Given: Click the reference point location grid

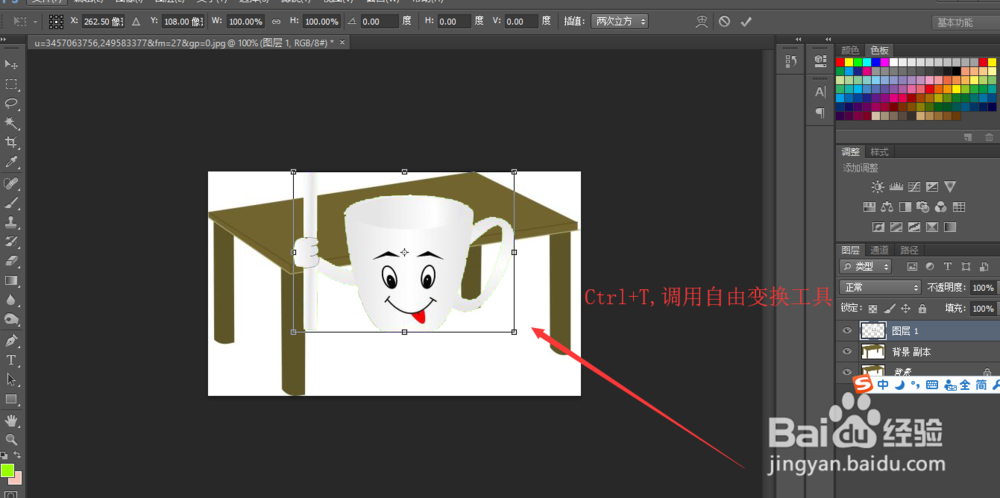Looking at the screenshot, I should click(56, 22).
